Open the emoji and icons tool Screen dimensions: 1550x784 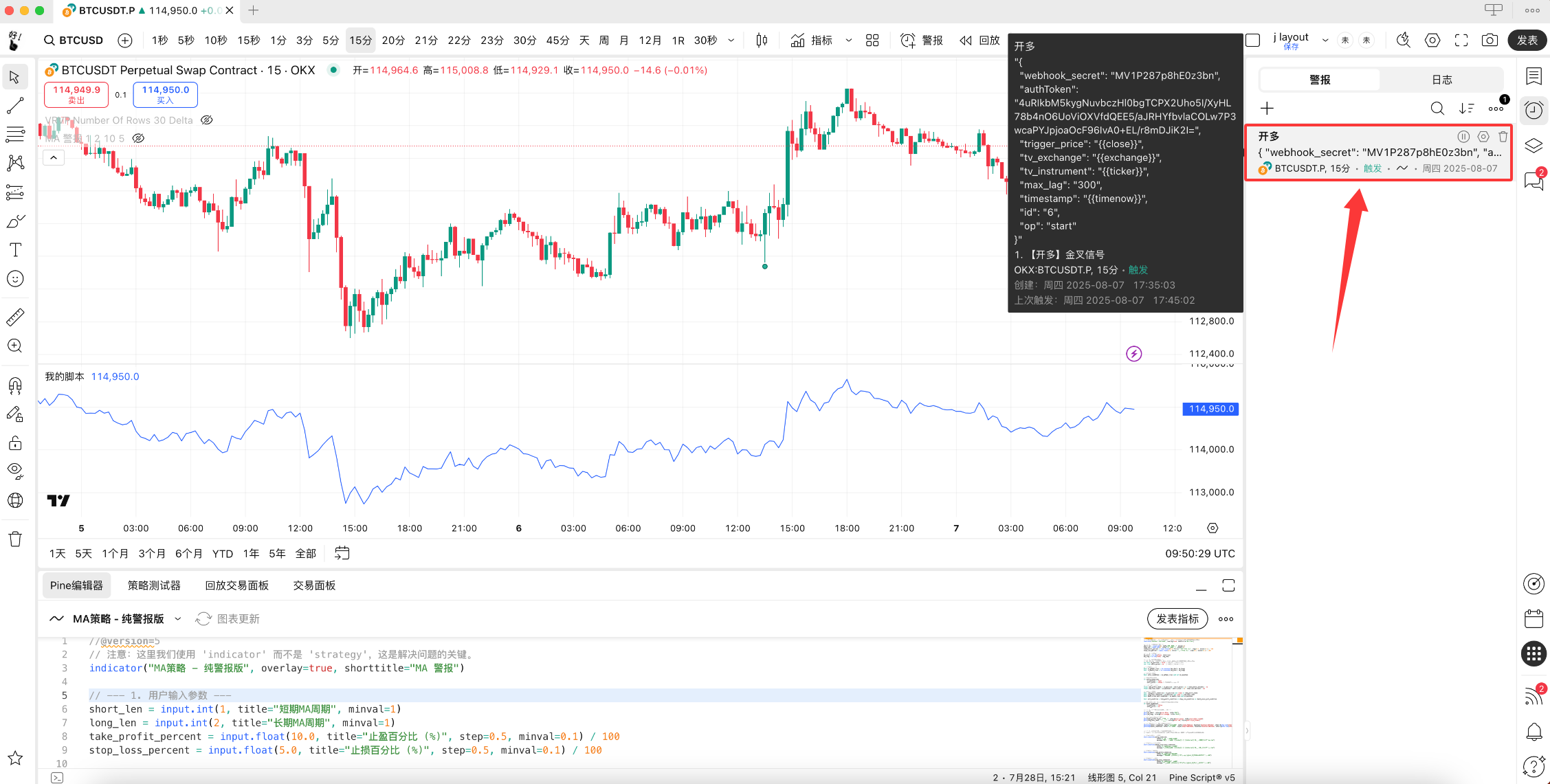pos(14,278)
